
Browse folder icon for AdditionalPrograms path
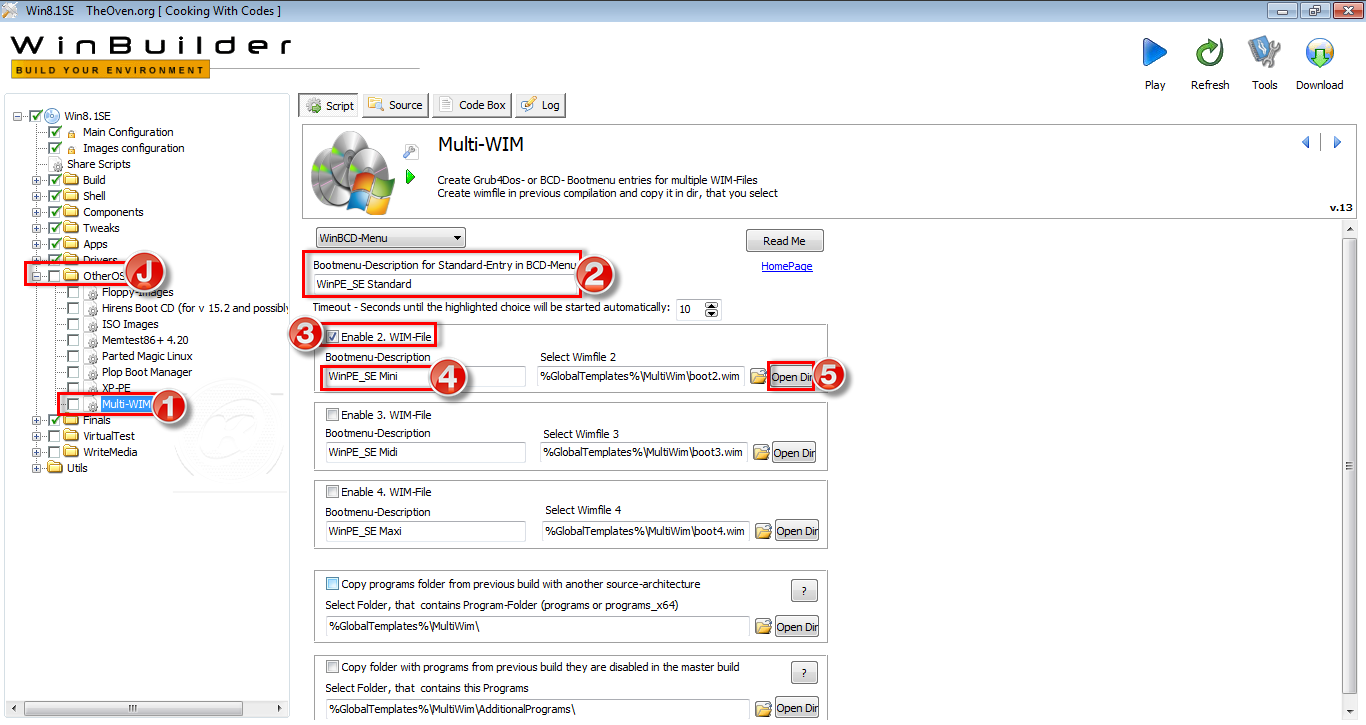pyautogui.click(x=763, y=708)
